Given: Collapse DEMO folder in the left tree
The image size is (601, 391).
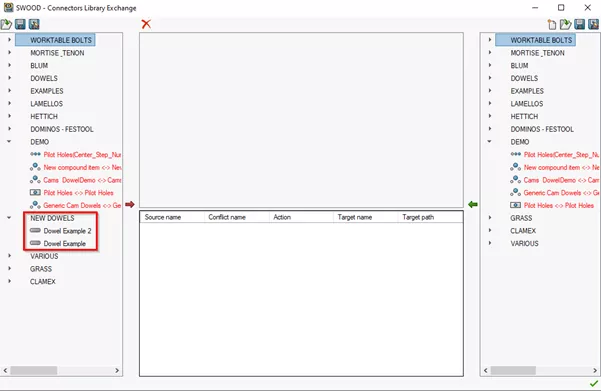Looking at the screenshot, I should [9, 141].
